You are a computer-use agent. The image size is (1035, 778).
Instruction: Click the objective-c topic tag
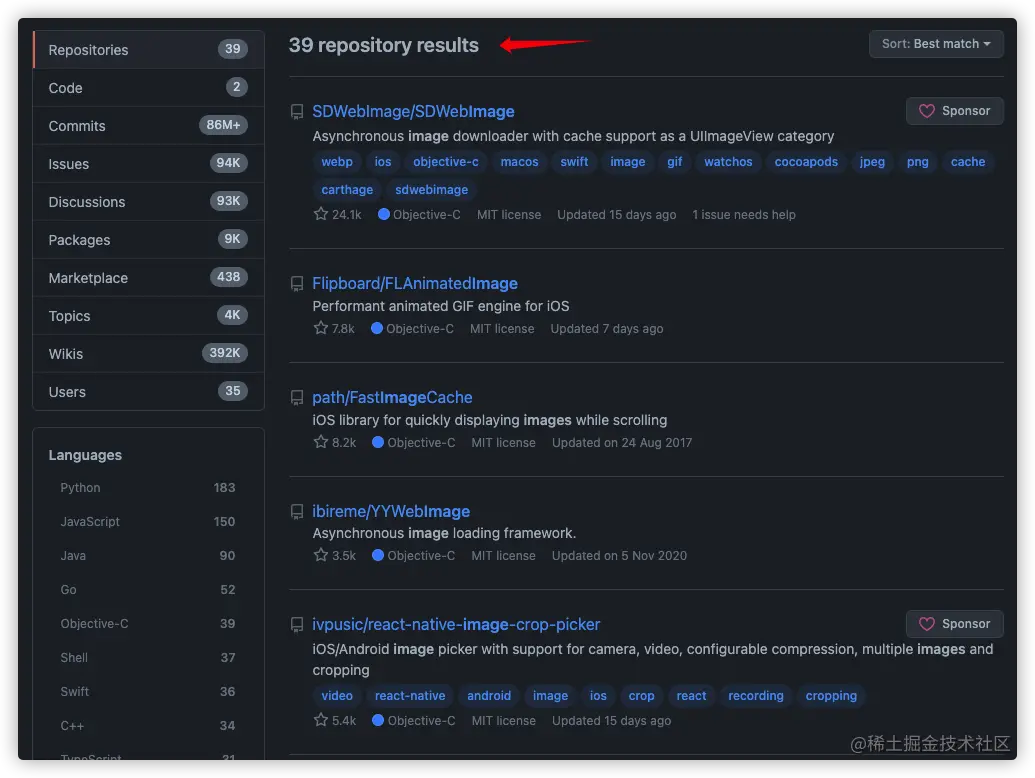coord(446,162)
